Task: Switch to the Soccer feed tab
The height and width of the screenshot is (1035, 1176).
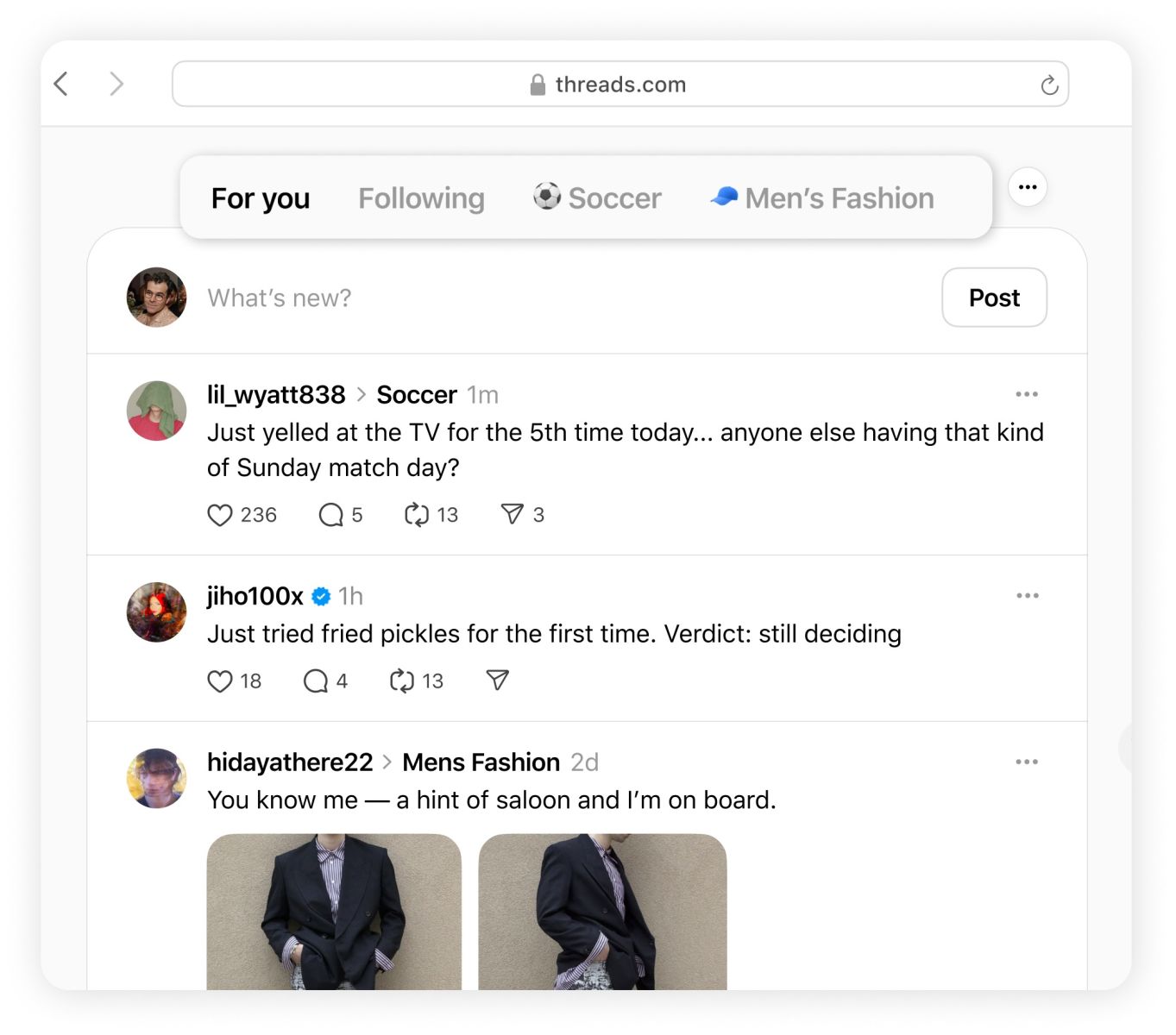Action: pos(597,198)
